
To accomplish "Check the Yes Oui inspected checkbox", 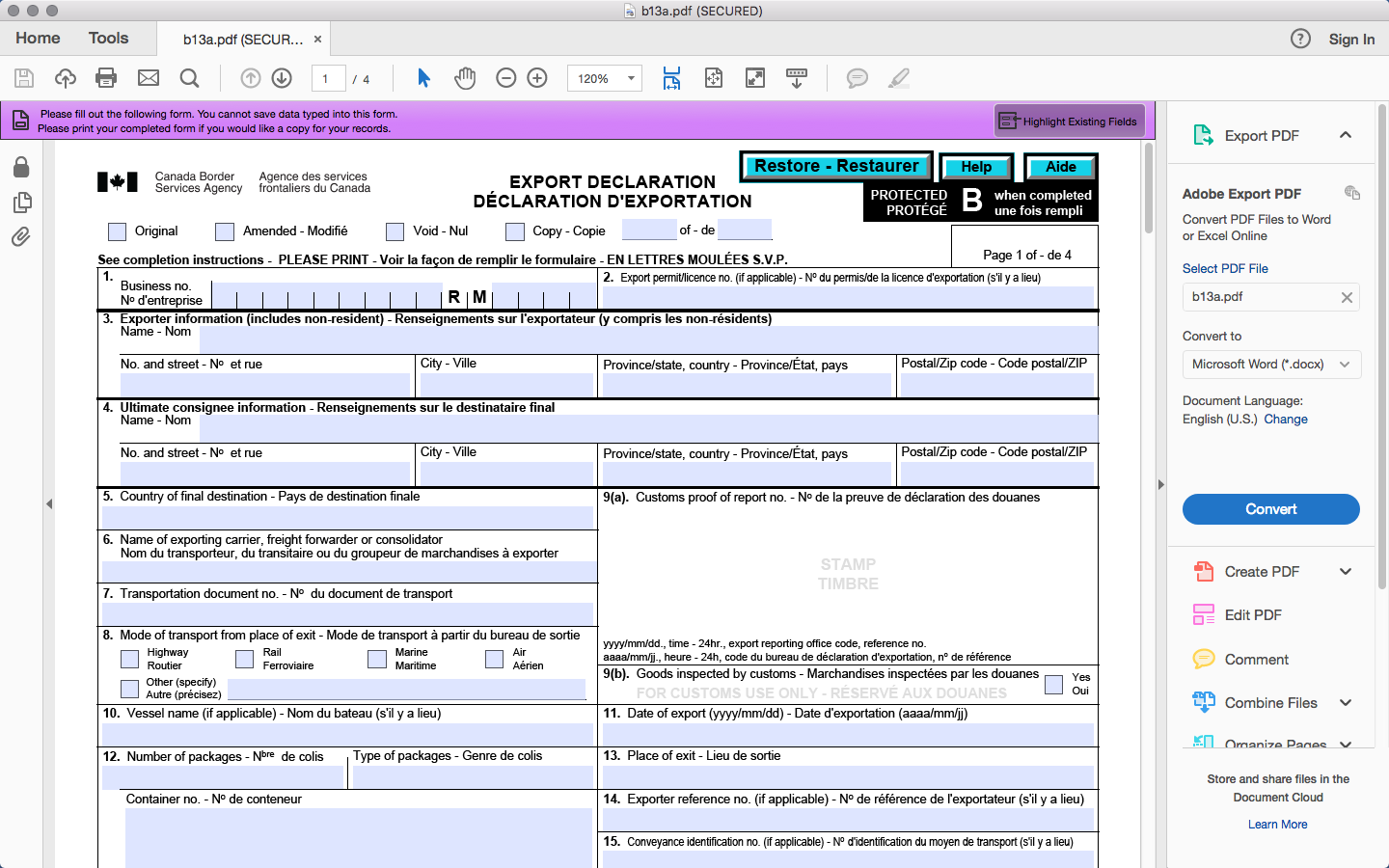I will 1054,685.
